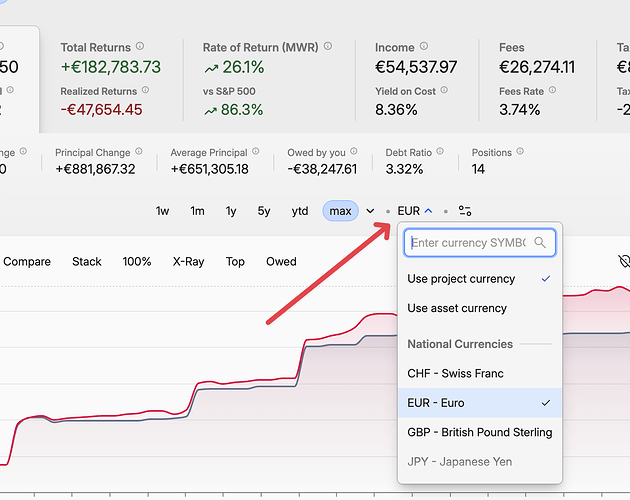The height and width of the screenshot is (500, 630).
Task: Click the Yield on Cost value 8.36%
Action: (396, 110)
